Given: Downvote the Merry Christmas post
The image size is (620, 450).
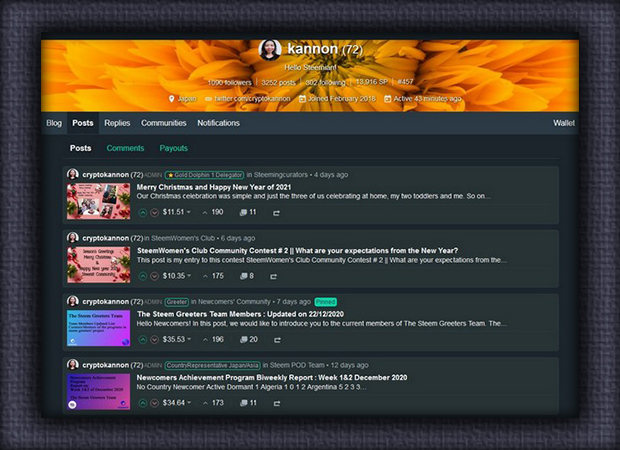Looking at the screenshot, I should pos(155,213).
